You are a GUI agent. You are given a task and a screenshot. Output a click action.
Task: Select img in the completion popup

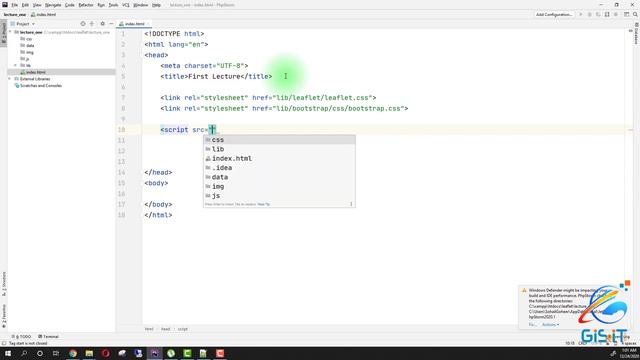pos(279,187)
